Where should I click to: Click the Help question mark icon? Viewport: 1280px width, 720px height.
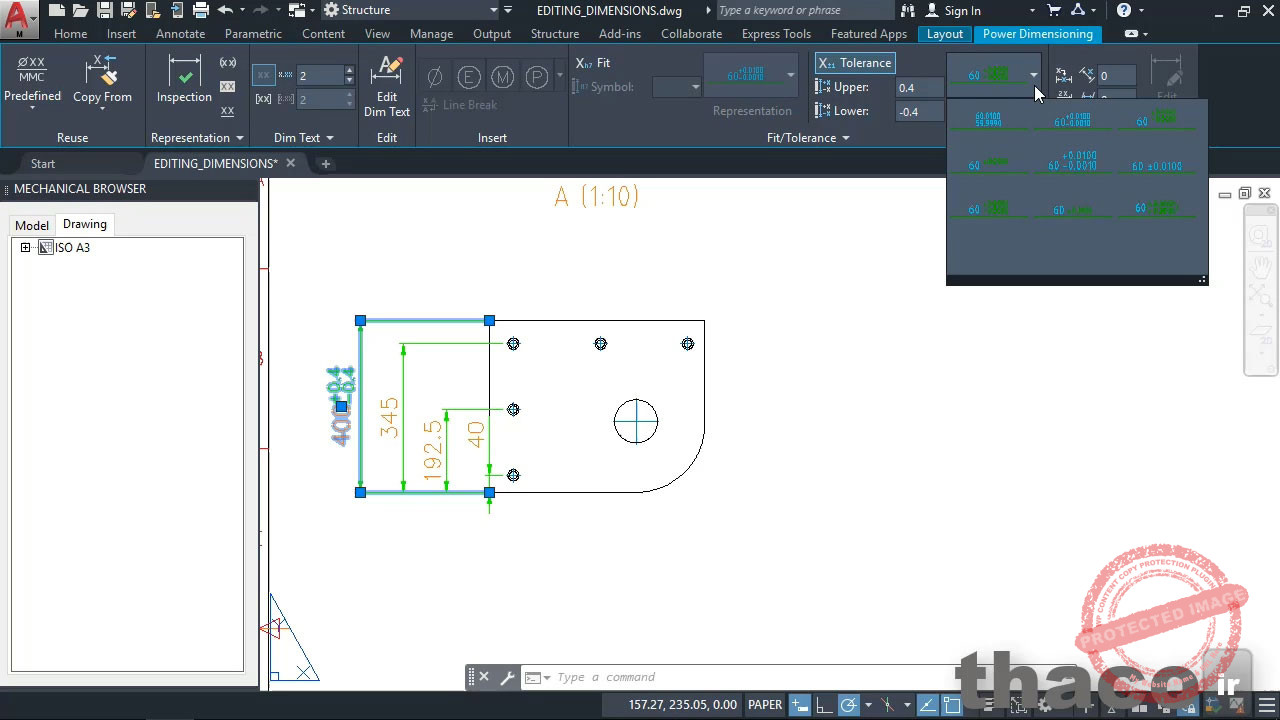(1124, 10)
